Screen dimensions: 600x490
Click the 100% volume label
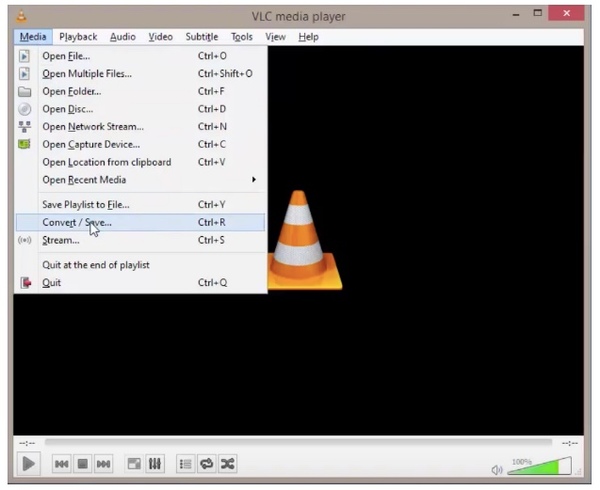tap(522, 462)
